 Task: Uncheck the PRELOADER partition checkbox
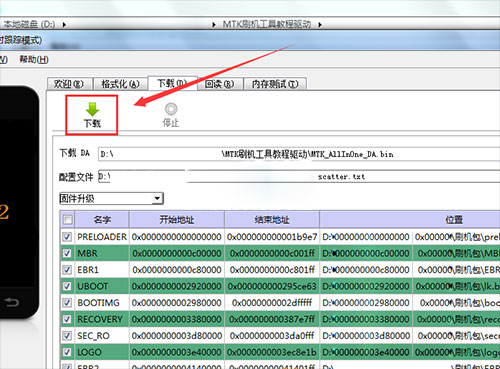pyautogui.click(x=67, y=237)
